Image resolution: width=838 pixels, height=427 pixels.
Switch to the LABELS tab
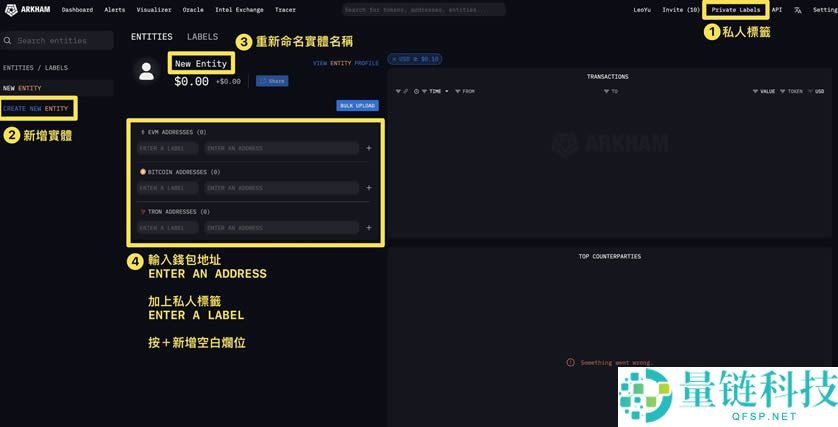[203, 36]
